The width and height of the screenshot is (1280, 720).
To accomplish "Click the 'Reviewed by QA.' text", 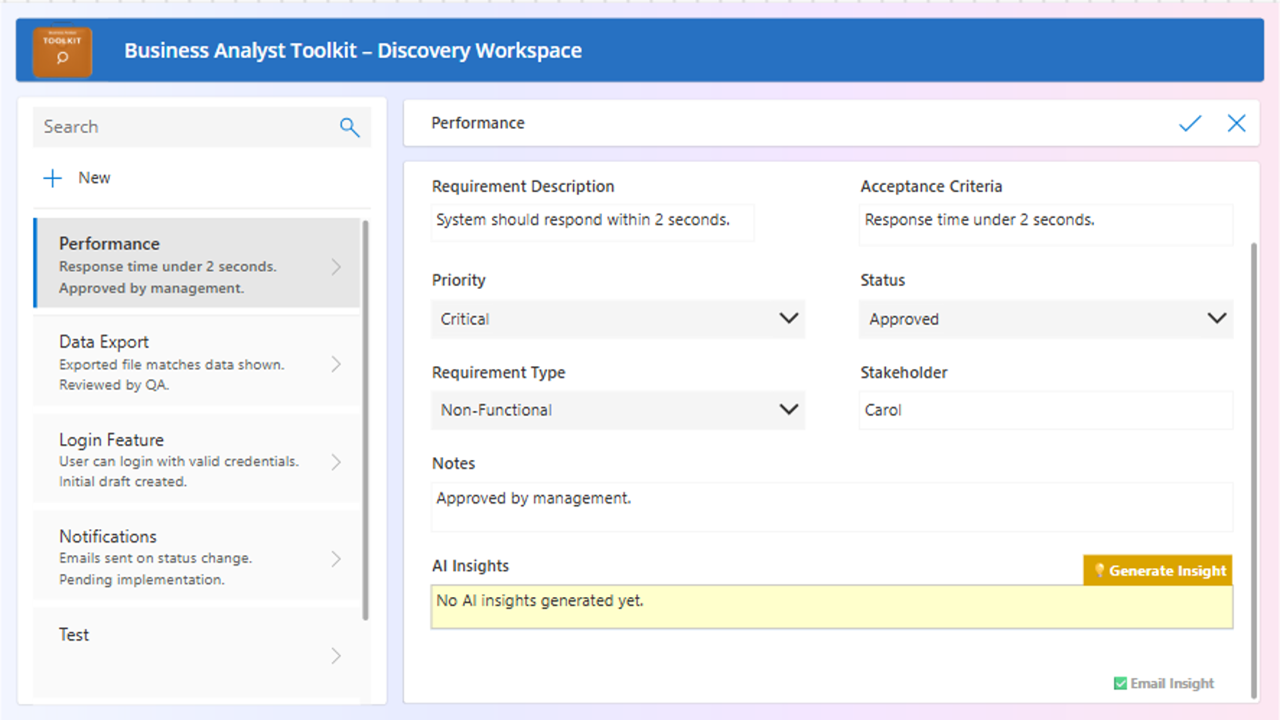I will coord(114,385).
